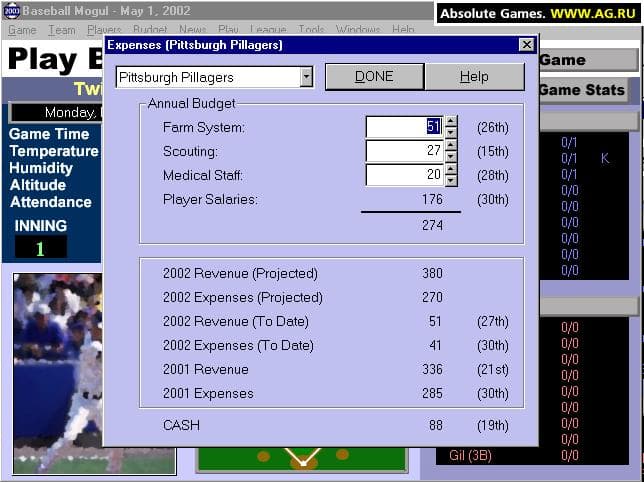Click the 2001 Revenue label
The image size is (644, 482).
click(x=206, y=369)
